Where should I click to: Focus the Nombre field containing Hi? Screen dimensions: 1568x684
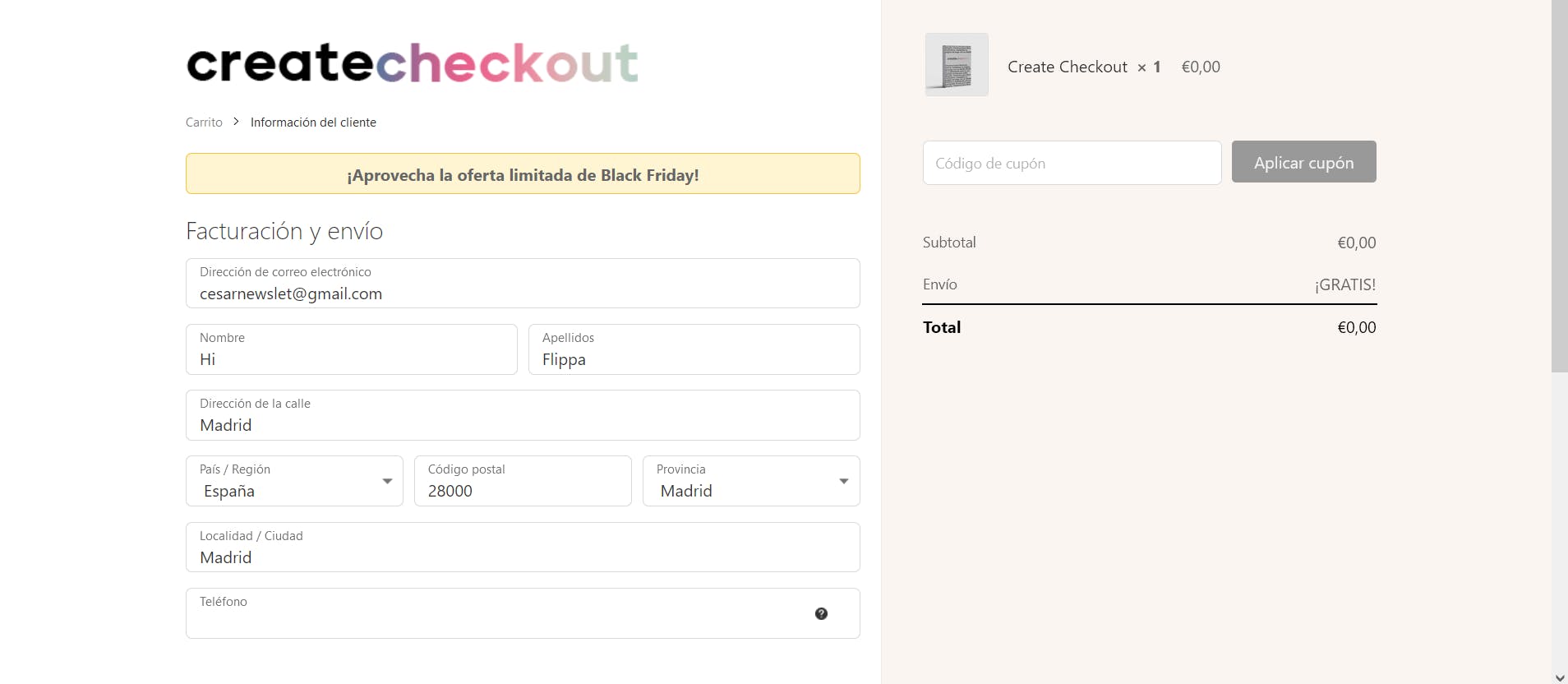coord(352,349)
